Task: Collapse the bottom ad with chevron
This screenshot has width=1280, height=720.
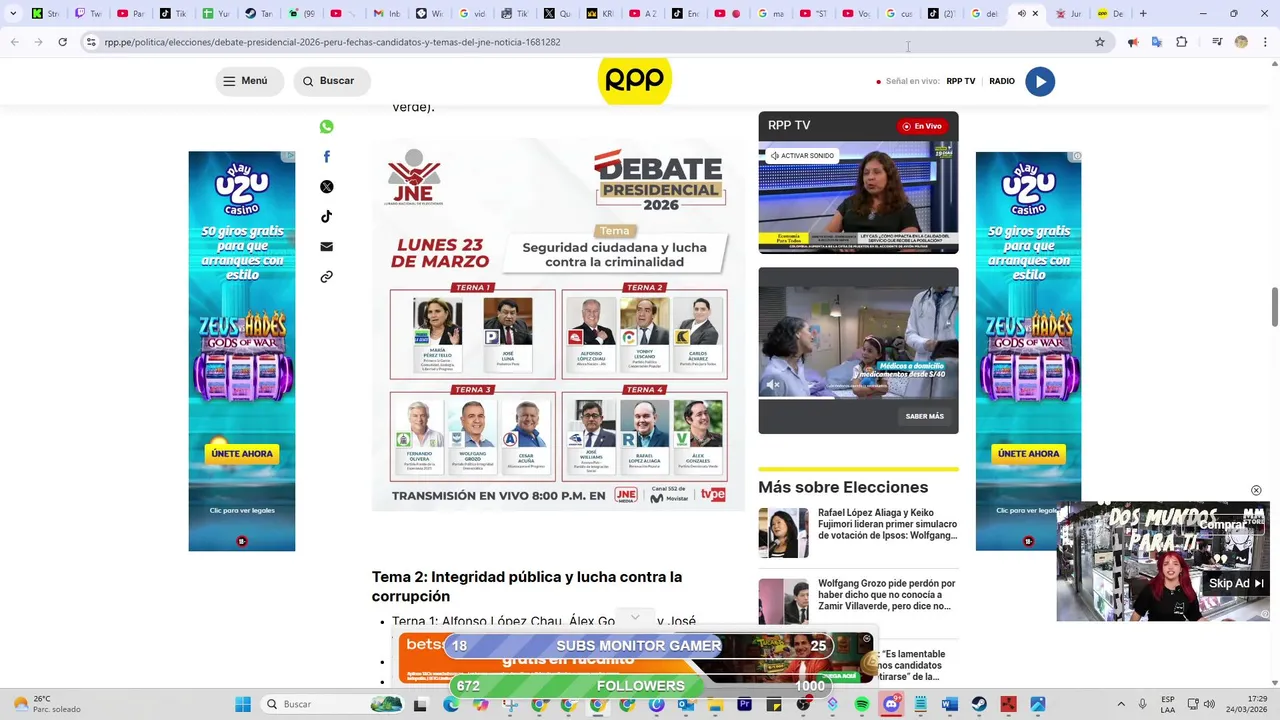Action: [x=635, y=617]
